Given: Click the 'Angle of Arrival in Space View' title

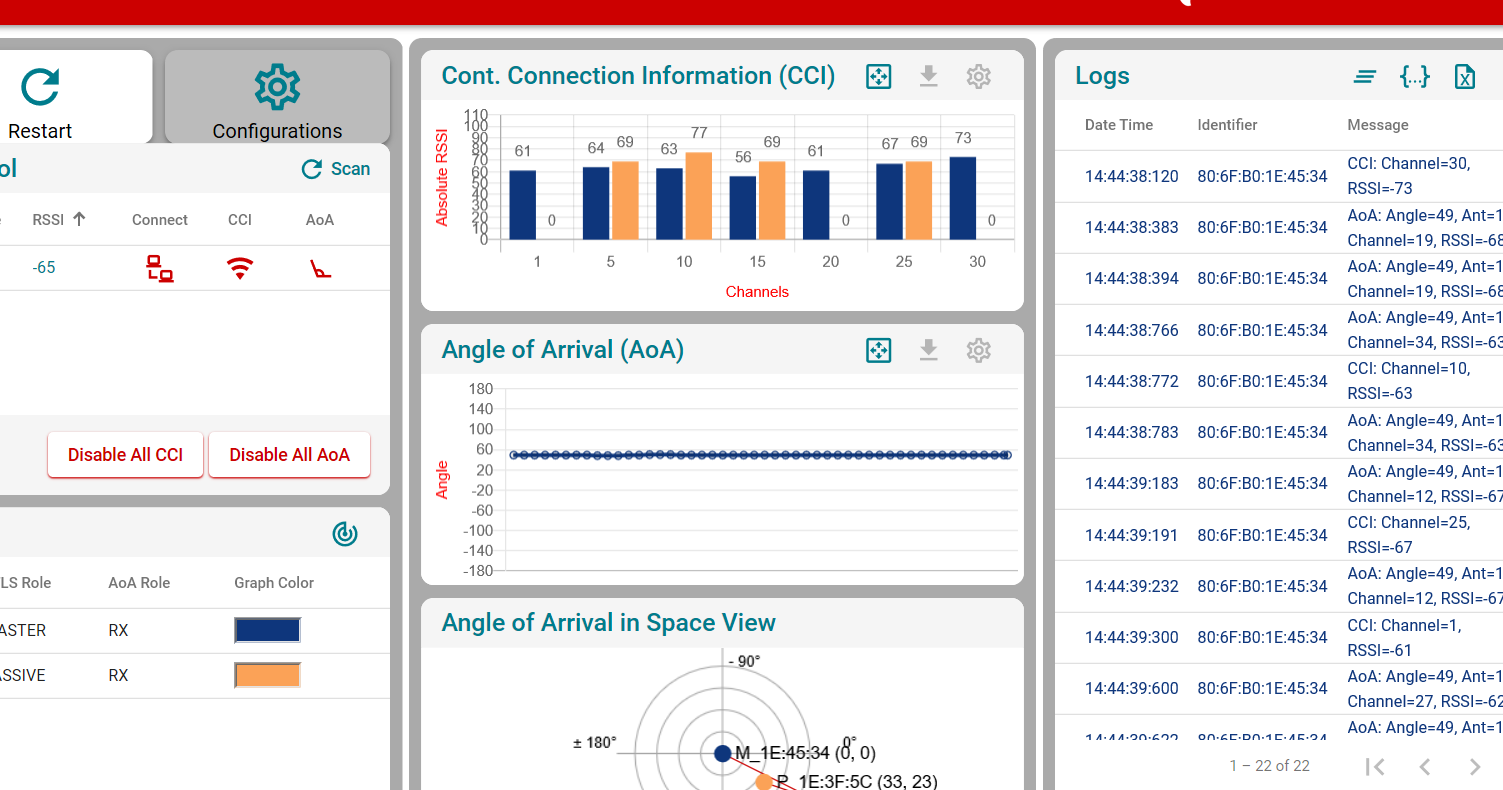Looking at the screenshot, I should pyautogui.click(x=609, y=623).
